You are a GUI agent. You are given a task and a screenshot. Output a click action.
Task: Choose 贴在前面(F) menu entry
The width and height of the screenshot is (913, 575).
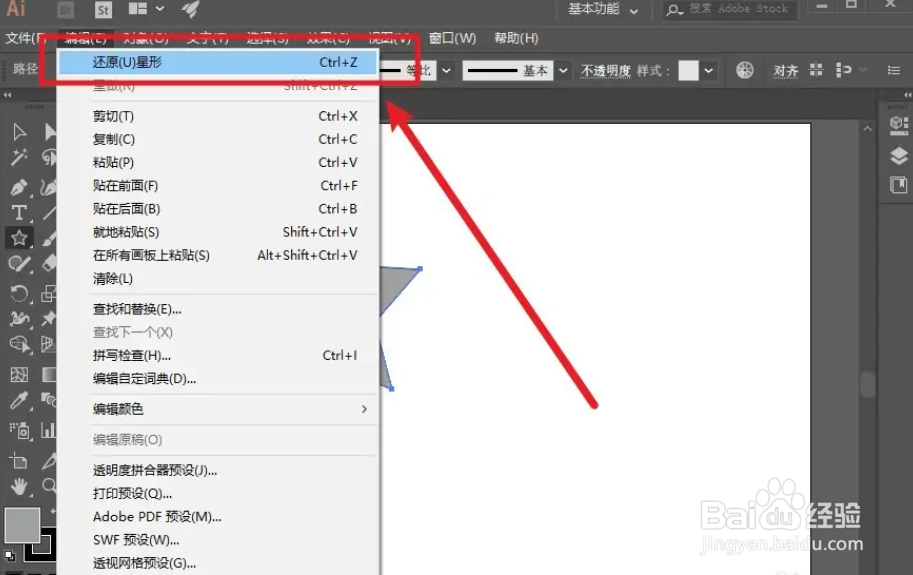click(x=218, y=186)
